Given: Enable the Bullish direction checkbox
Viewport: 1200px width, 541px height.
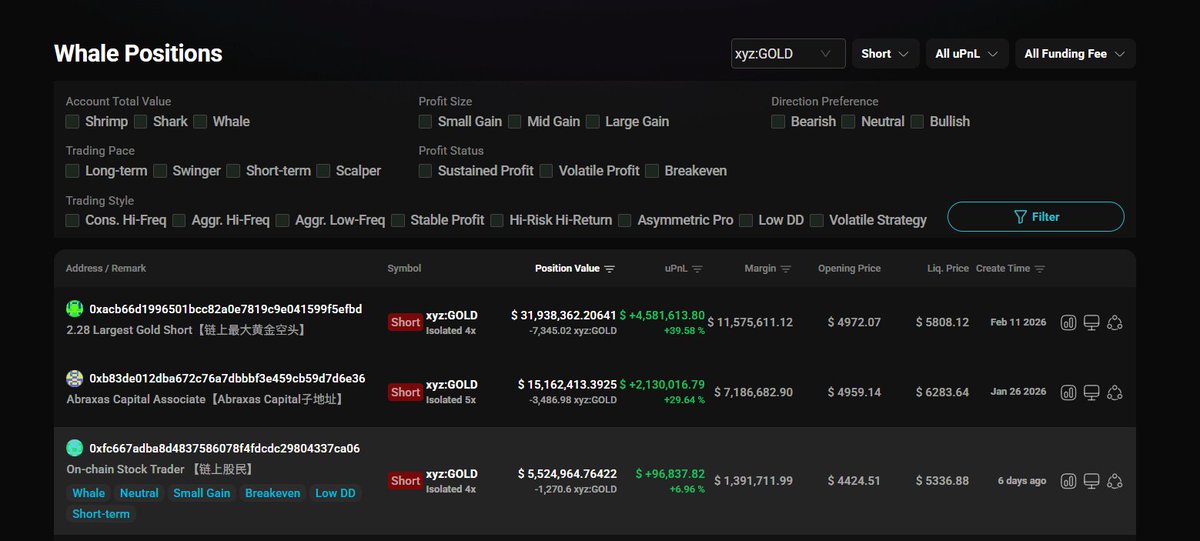Looking at the screenshot, I should tap(917, 121).
